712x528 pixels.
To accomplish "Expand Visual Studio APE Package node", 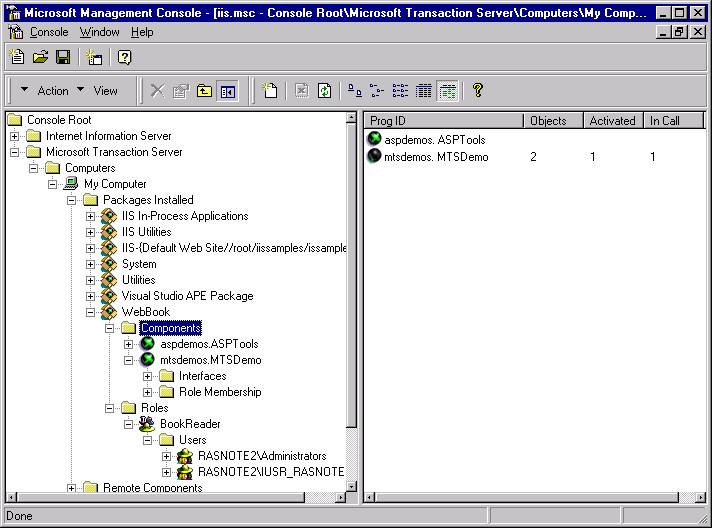I will click(90, 296).
